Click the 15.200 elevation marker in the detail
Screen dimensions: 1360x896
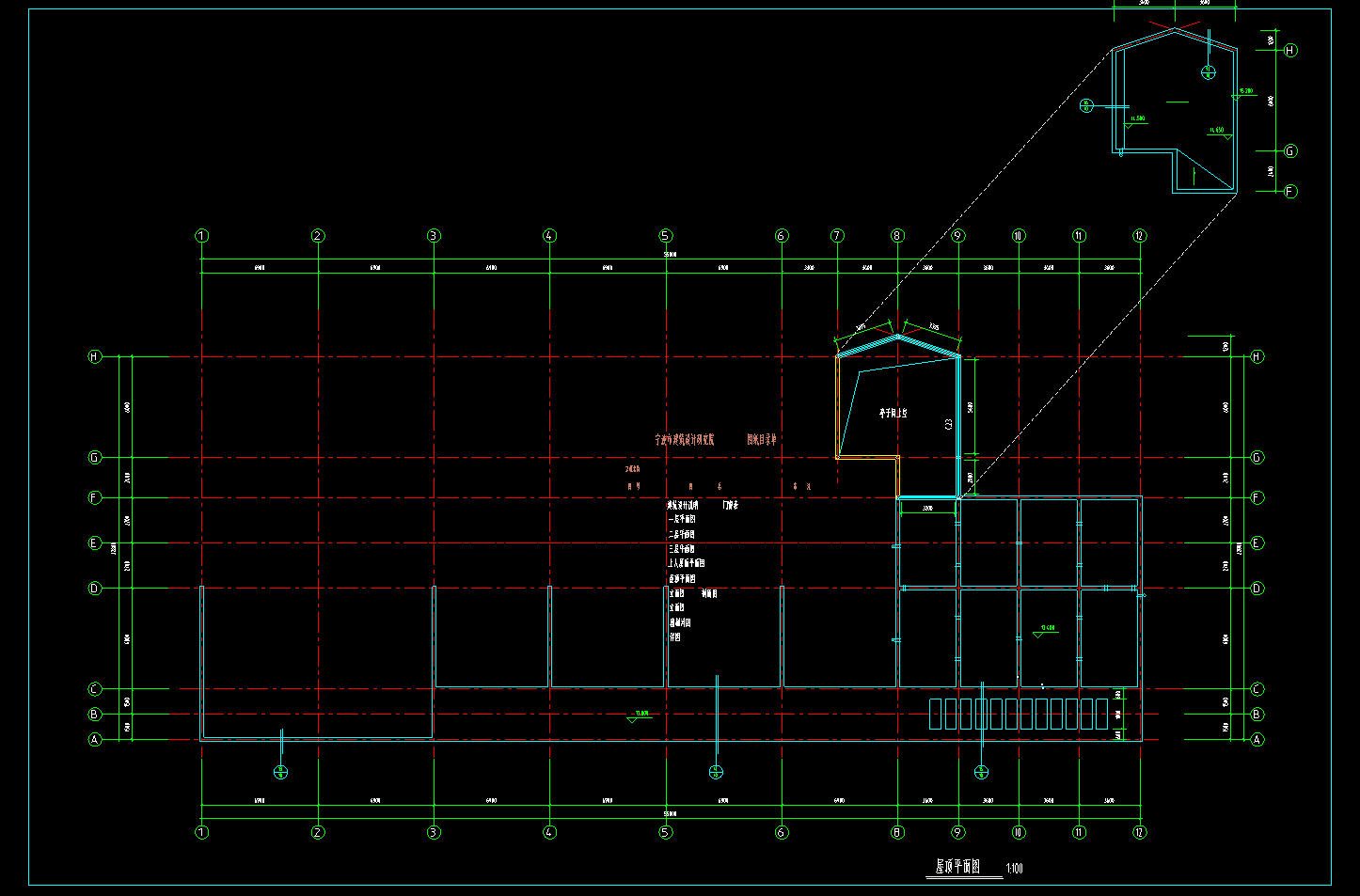point(1244,92)
